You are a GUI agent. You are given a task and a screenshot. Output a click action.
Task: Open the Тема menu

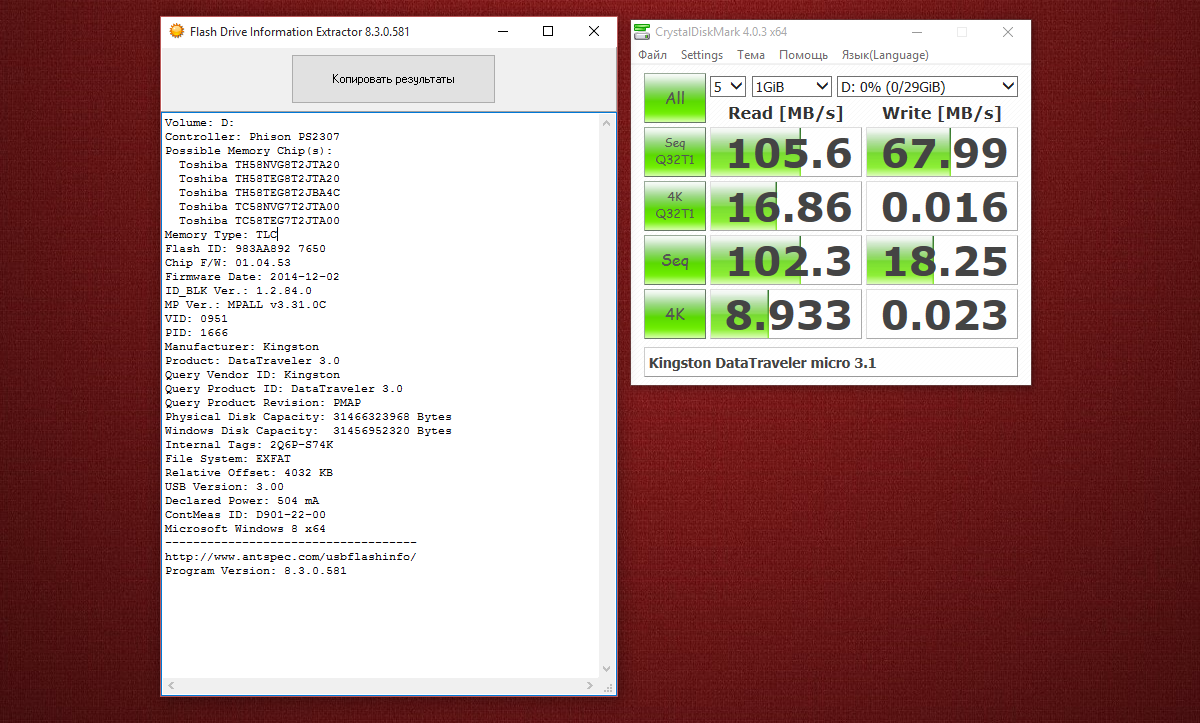(751, 55)
